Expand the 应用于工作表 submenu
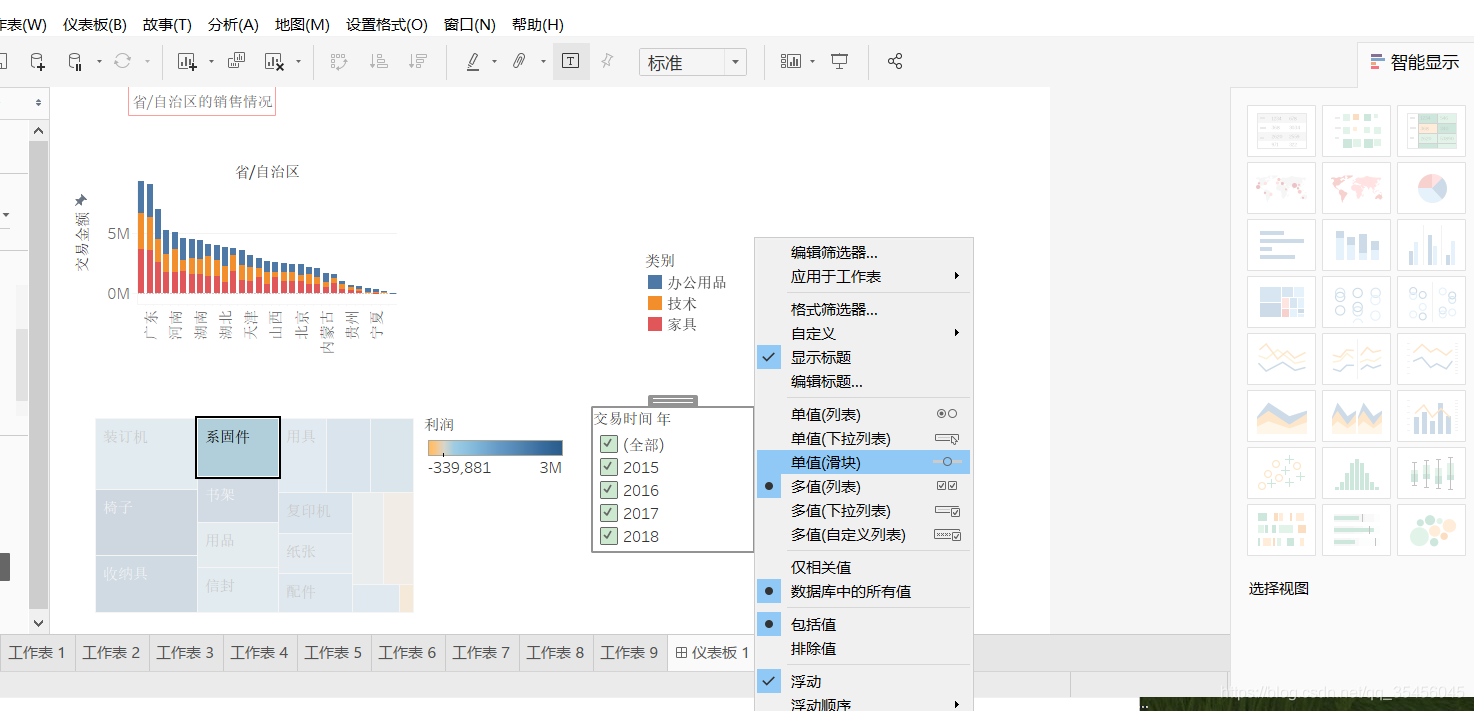This screenshot has width=1474, height=711. point(863,276)
